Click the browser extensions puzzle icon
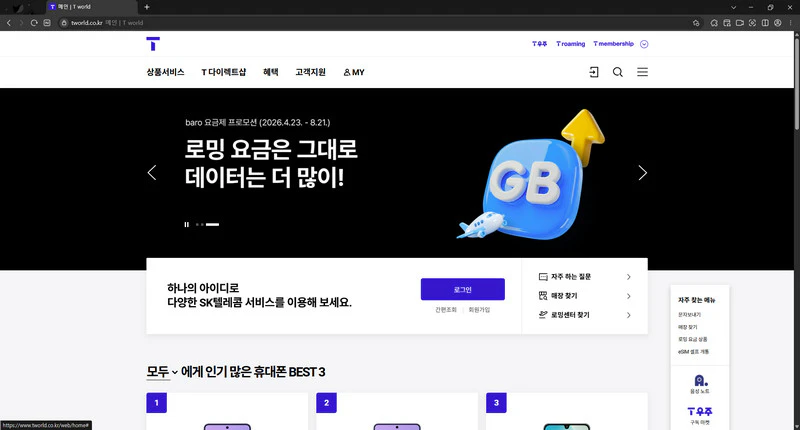This screenshot has height=430, width=800. click(x=714, y=23)
